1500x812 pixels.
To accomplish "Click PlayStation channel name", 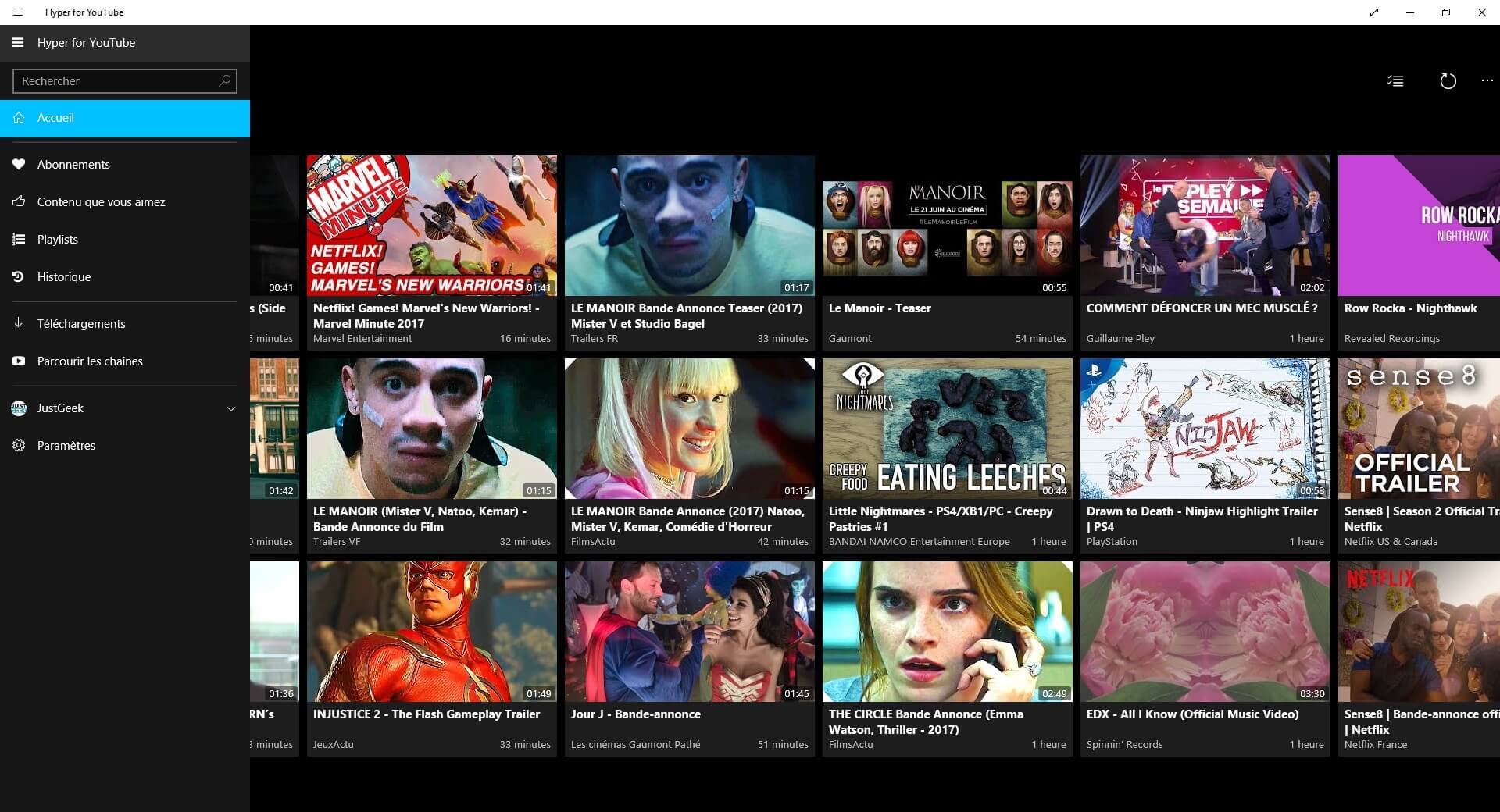I will [1112, 542].
